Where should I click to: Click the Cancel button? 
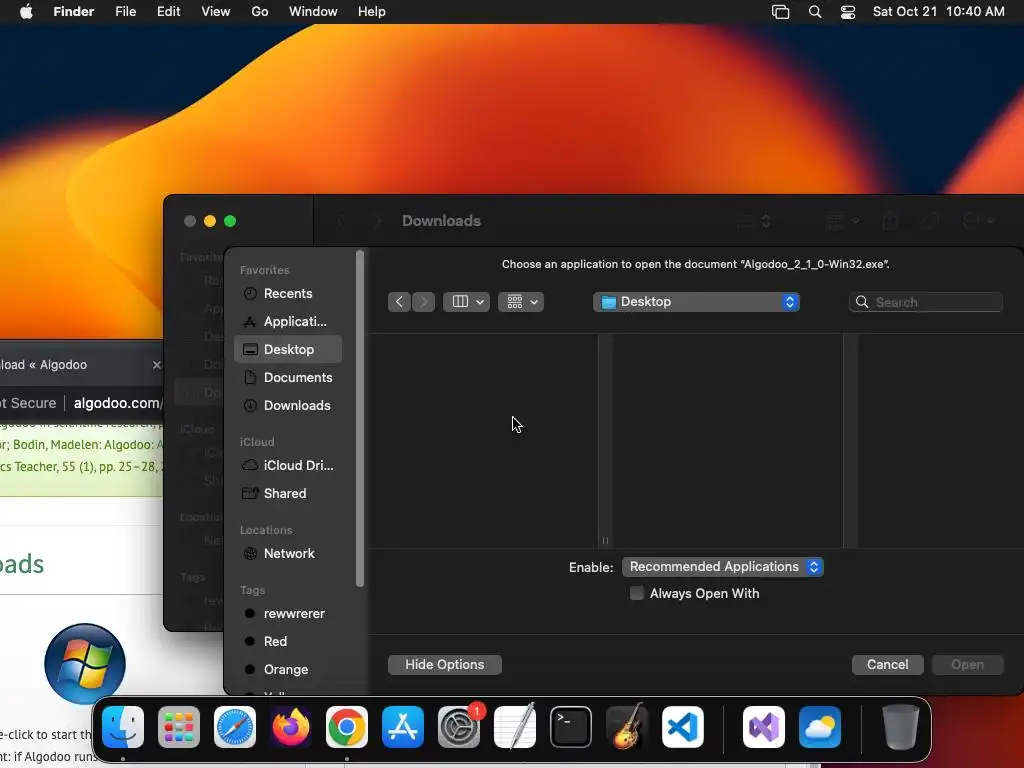click(x=888, y=664)
